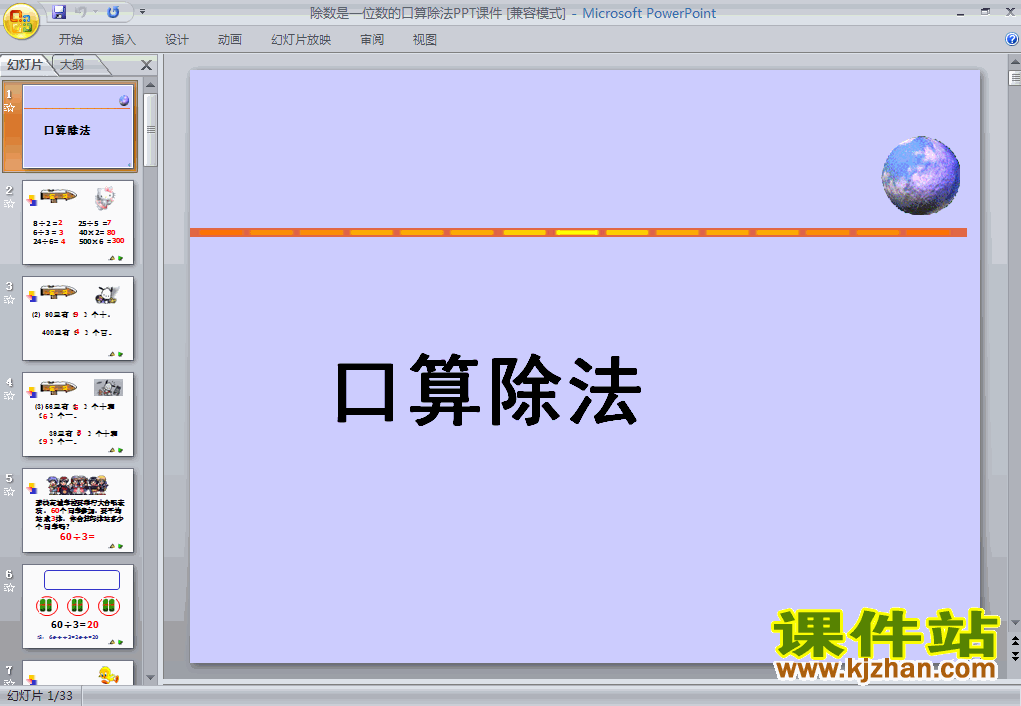
Task: Play animation star icon of slide 3
Action: (x=9, y=300)
